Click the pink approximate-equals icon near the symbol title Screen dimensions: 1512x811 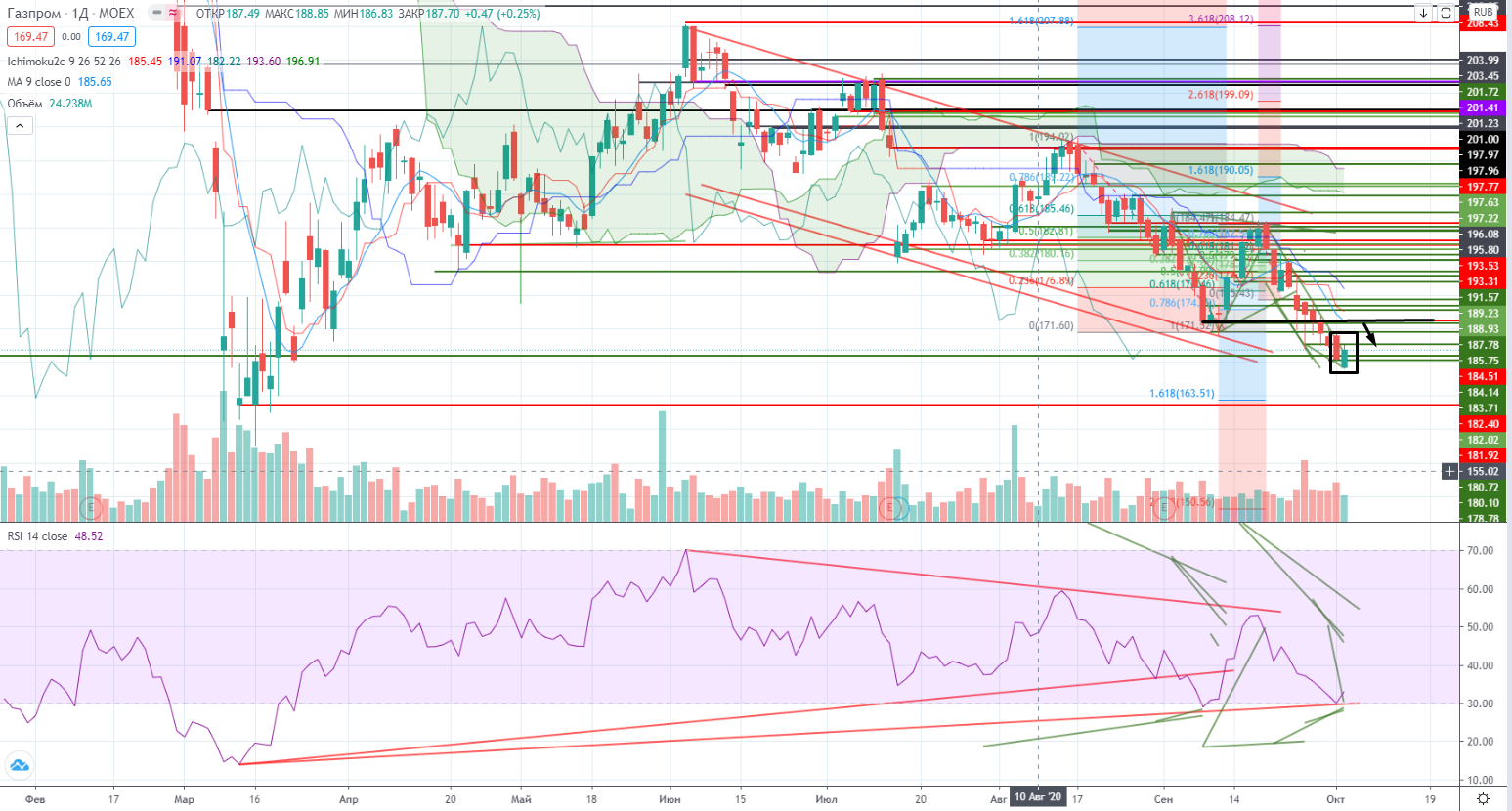point(174,13)
